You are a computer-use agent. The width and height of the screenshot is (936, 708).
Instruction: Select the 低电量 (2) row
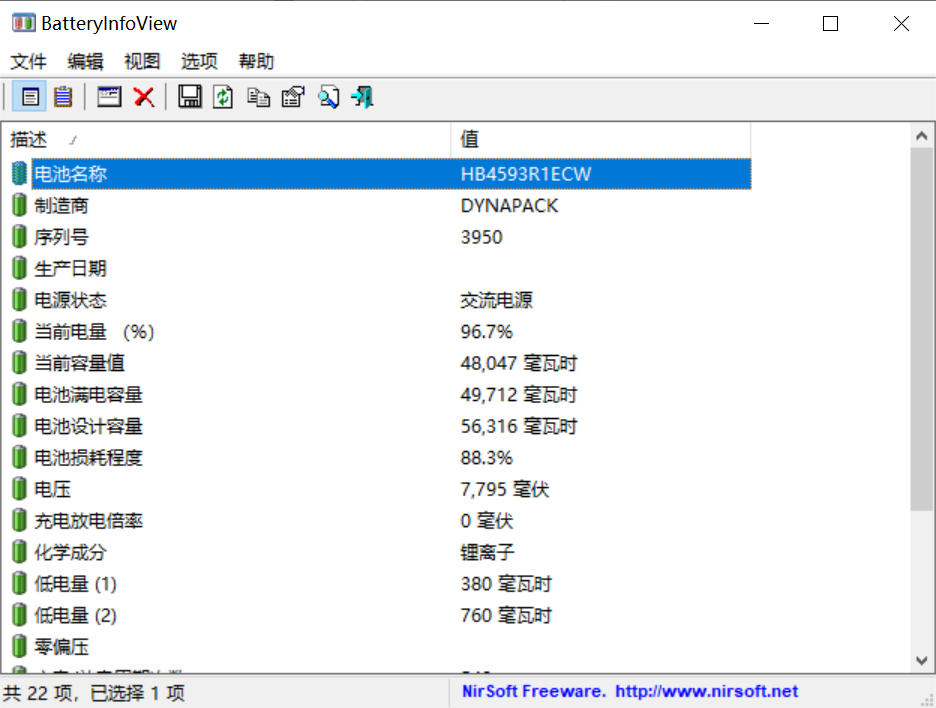tap(381, 615)
